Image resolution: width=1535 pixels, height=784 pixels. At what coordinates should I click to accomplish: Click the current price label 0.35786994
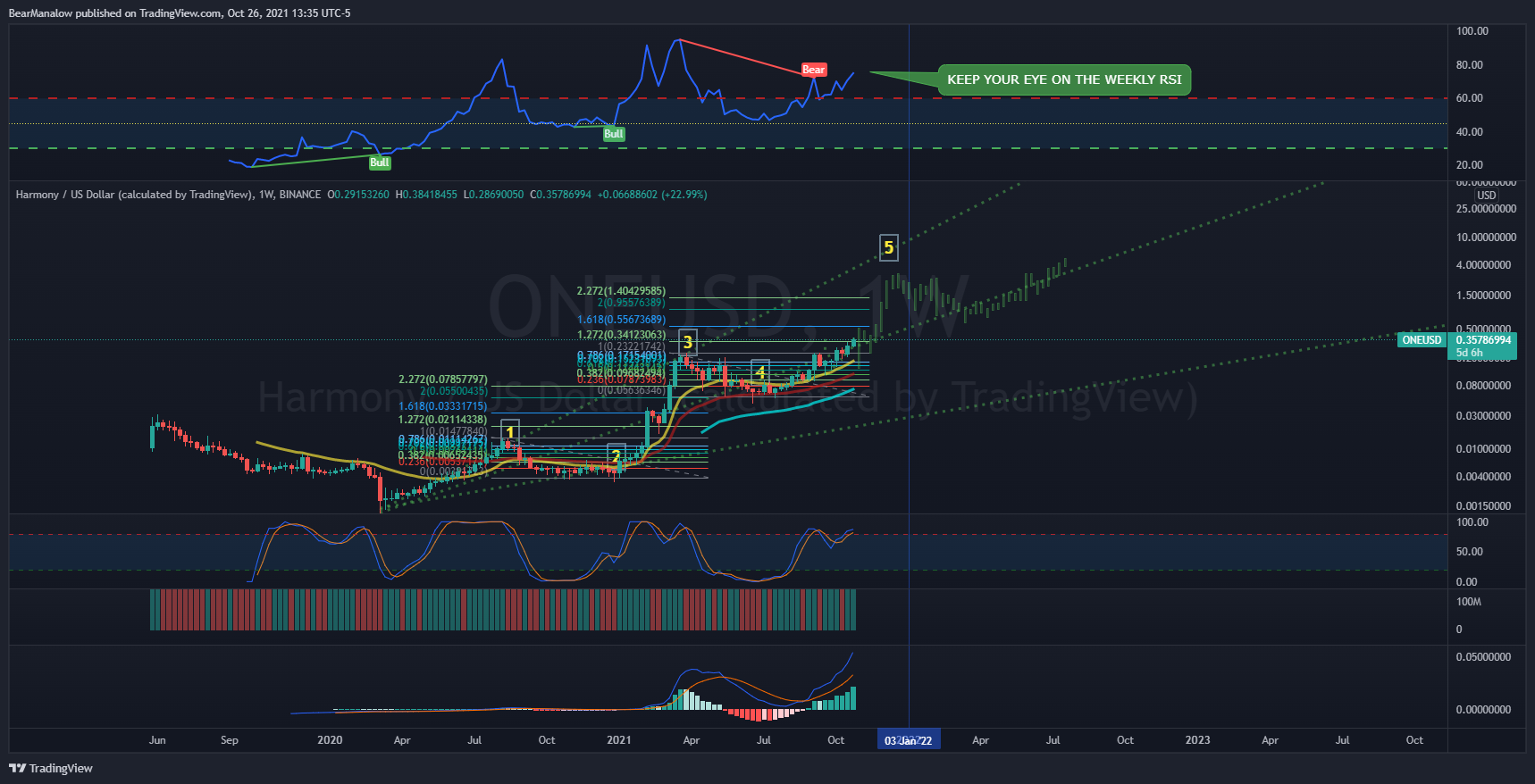(x=1483, y=340)
